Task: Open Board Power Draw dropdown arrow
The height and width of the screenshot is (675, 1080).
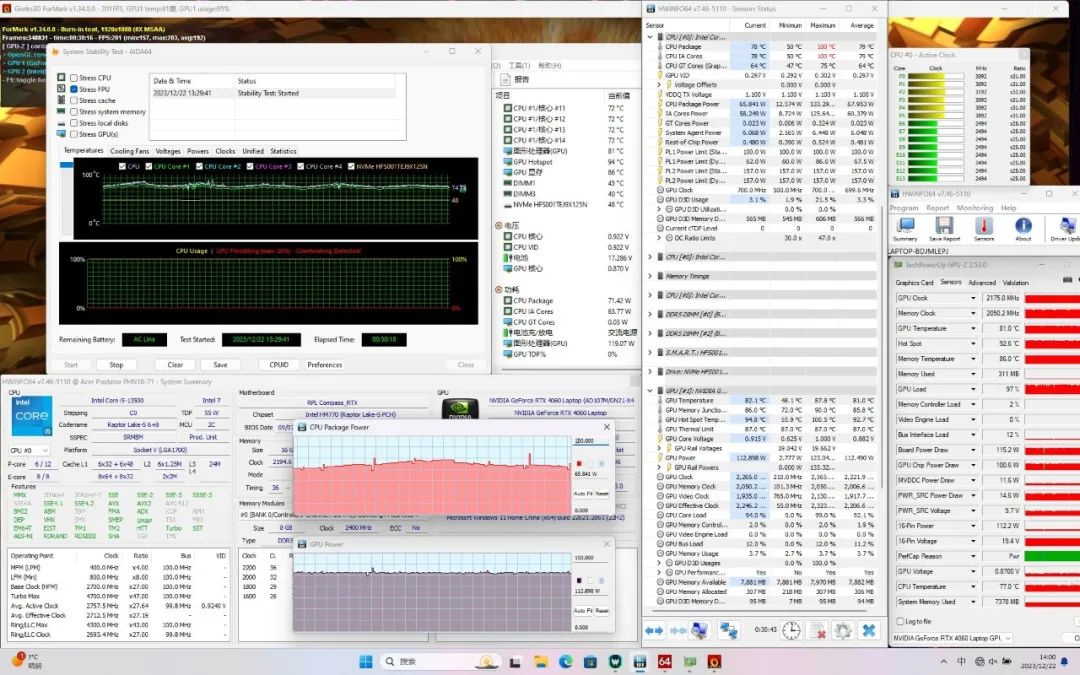Action: 973,450
